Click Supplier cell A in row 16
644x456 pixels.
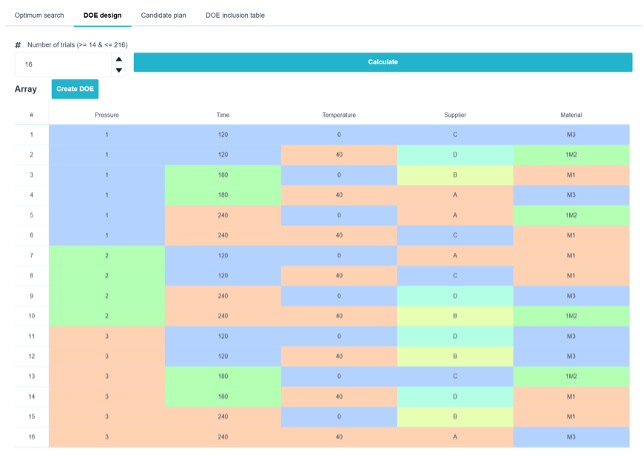[455, 437]
